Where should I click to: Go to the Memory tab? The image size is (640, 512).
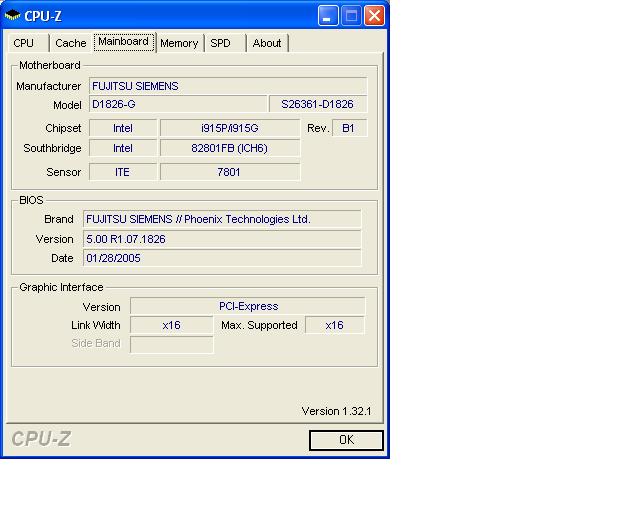[x=179, y=43]
